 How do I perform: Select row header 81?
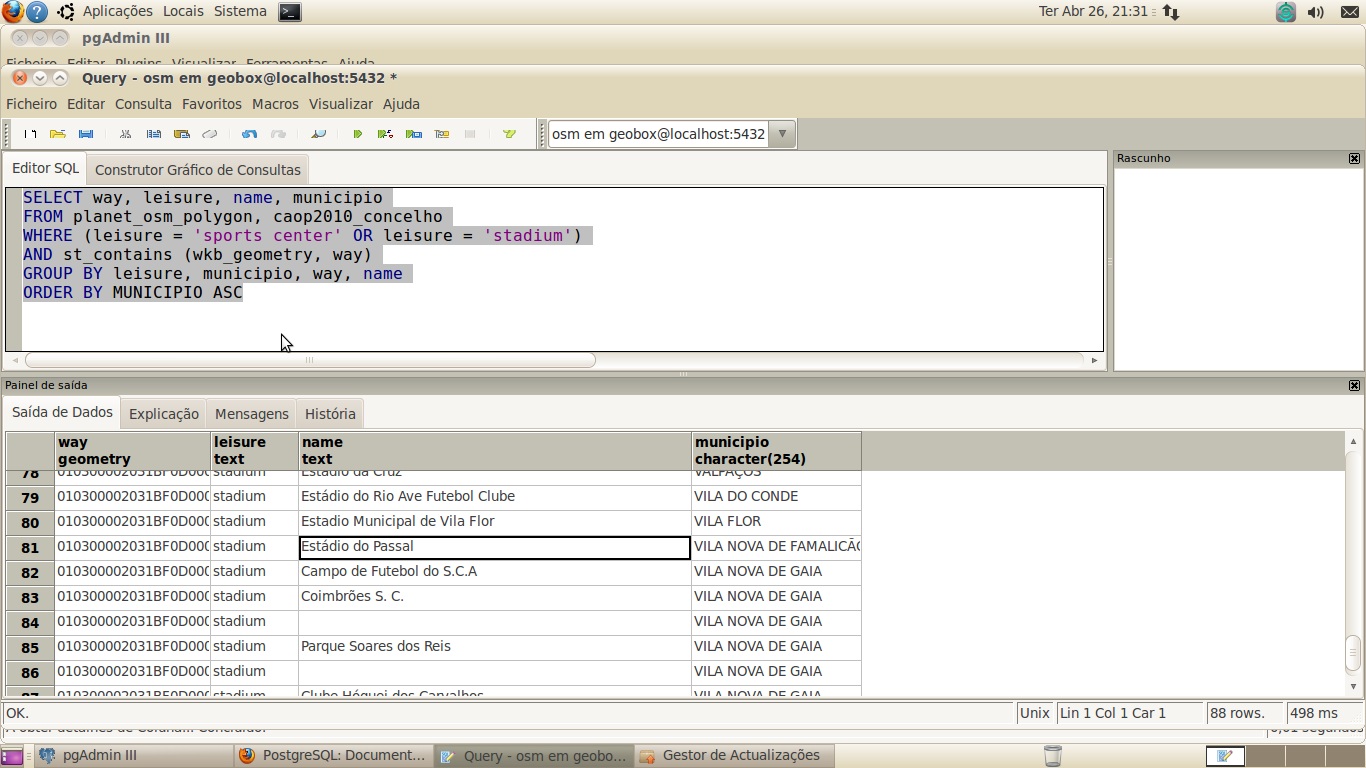tap(30, 547)
